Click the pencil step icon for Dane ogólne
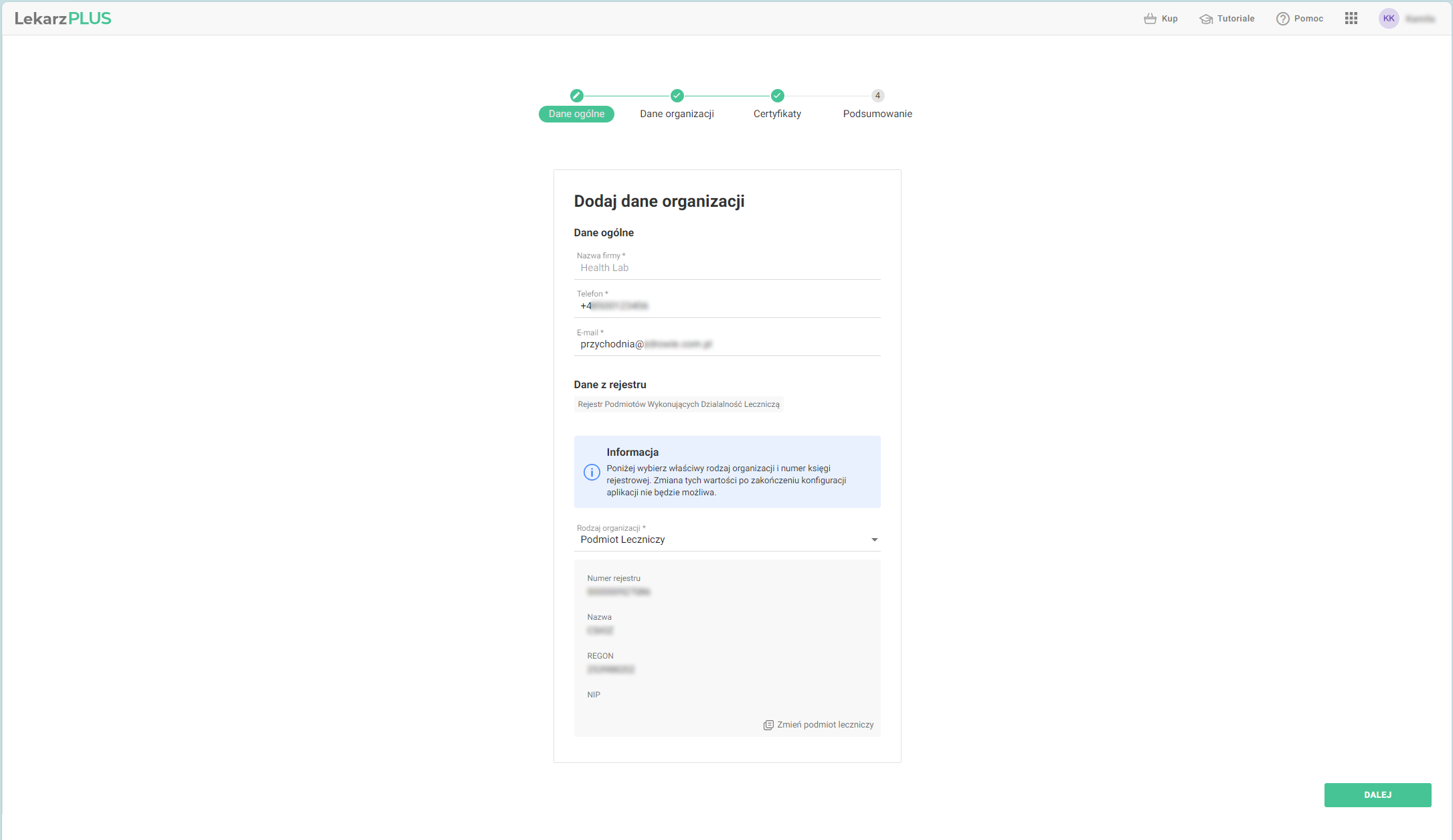Viewport: 1453px width, 840px height. (576, 96)
